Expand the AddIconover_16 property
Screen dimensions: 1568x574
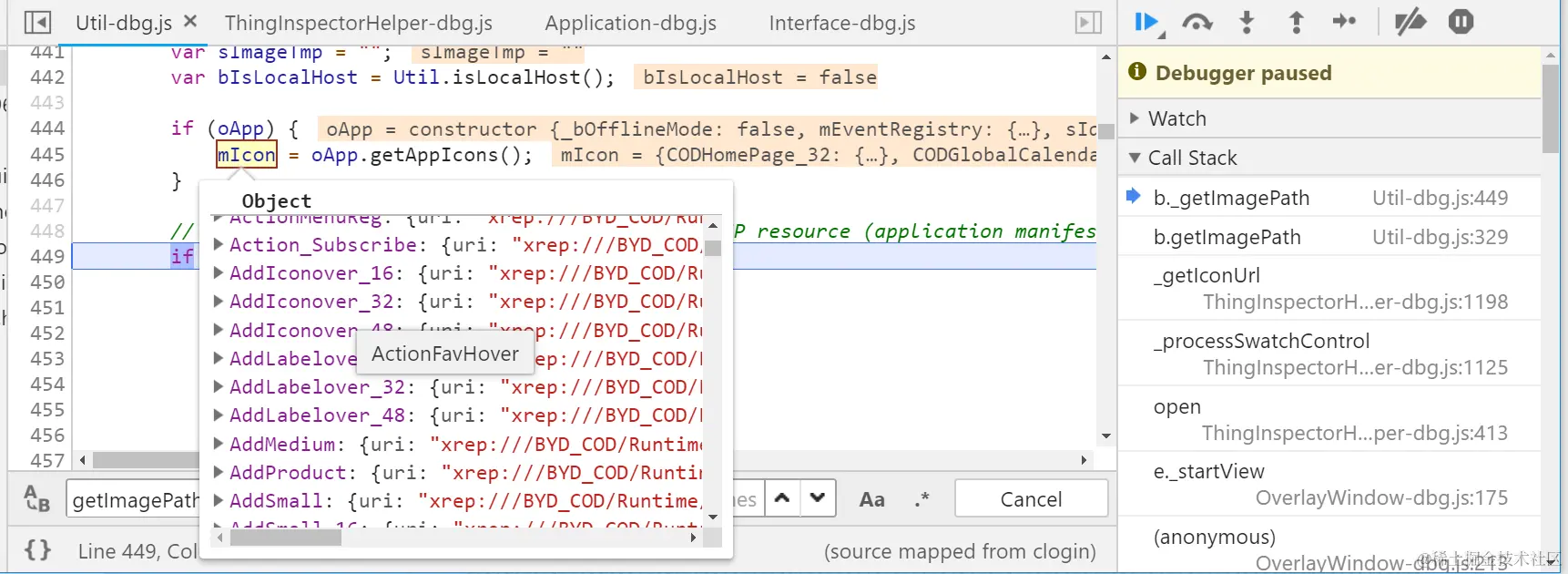click(219, 272)
